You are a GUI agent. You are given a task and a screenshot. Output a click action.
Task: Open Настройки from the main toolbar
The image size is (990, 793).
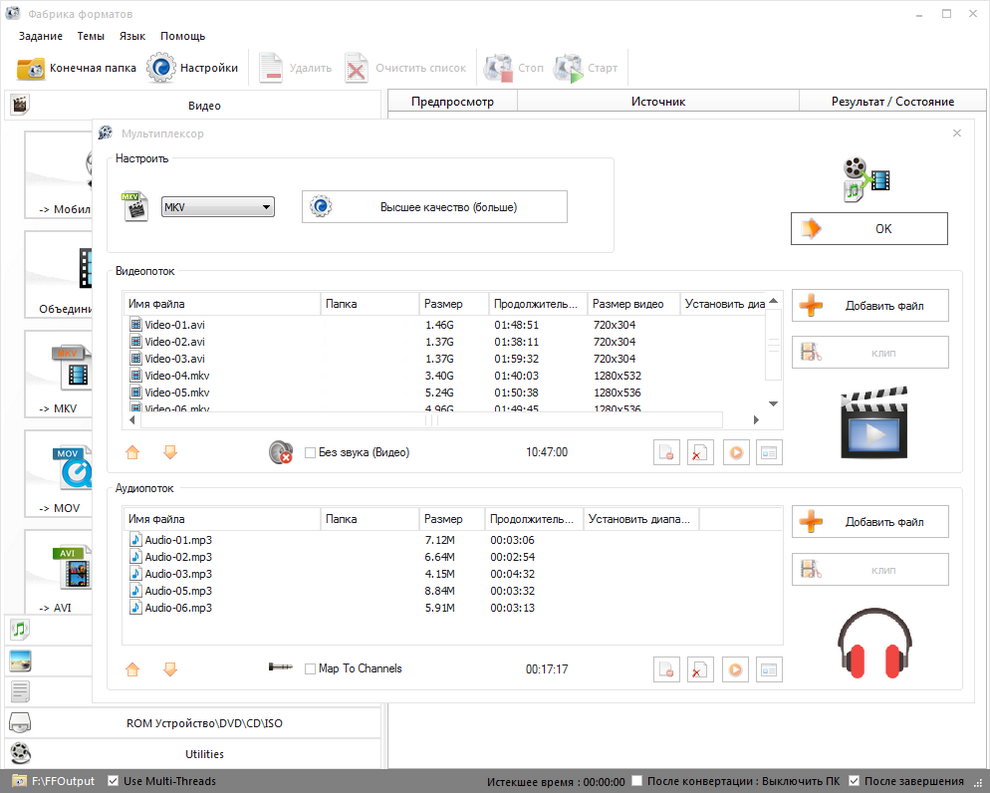tap(193, 68)
